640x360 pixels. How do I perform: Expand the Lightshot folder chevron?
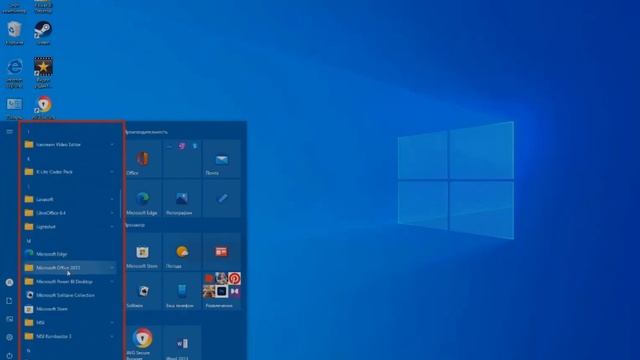[112, 227]
